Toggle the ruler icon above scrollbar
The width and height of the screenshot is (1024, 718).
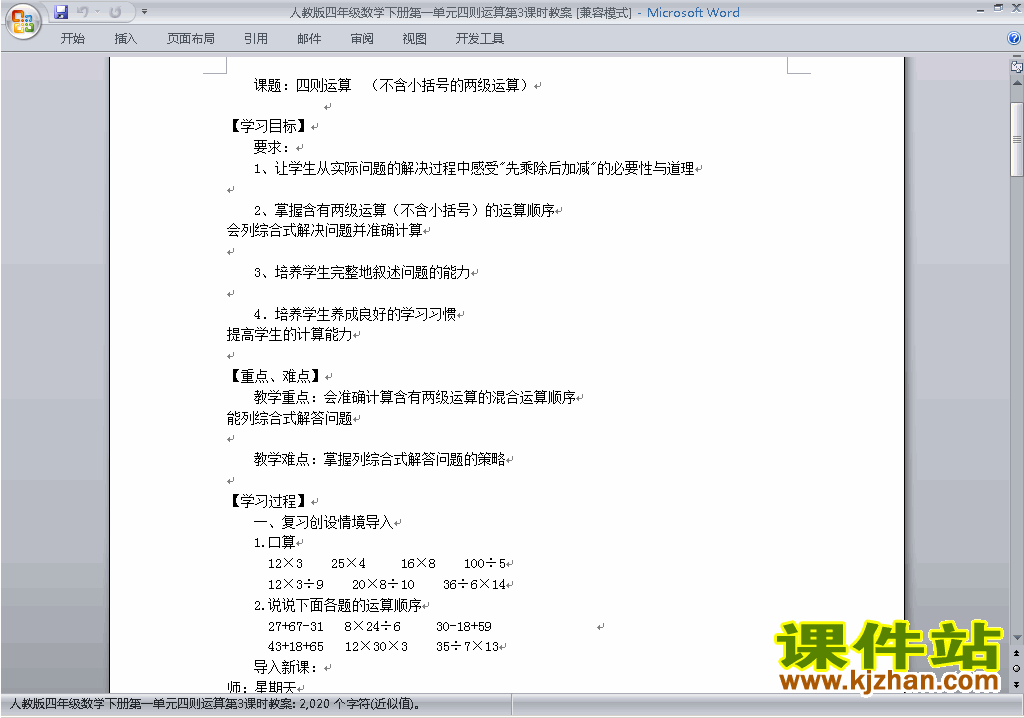1017,67
